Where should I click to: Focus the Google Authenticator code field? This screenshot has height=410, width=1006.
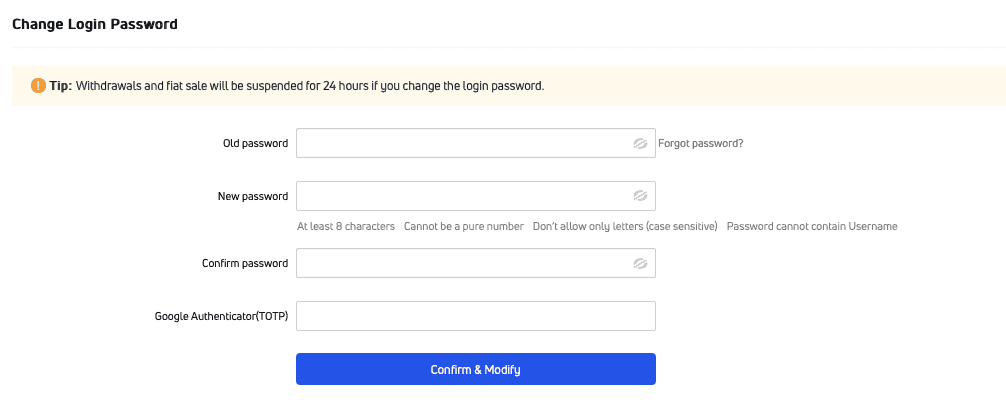(x=475, y=316)
